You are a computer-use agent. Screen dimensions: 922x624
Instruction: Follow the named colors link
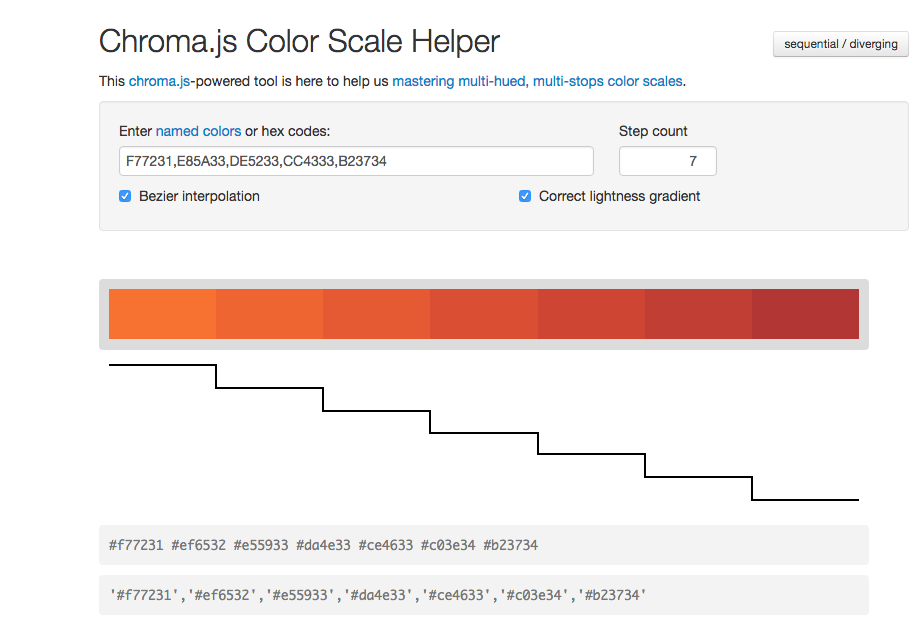tap(198, 131)
